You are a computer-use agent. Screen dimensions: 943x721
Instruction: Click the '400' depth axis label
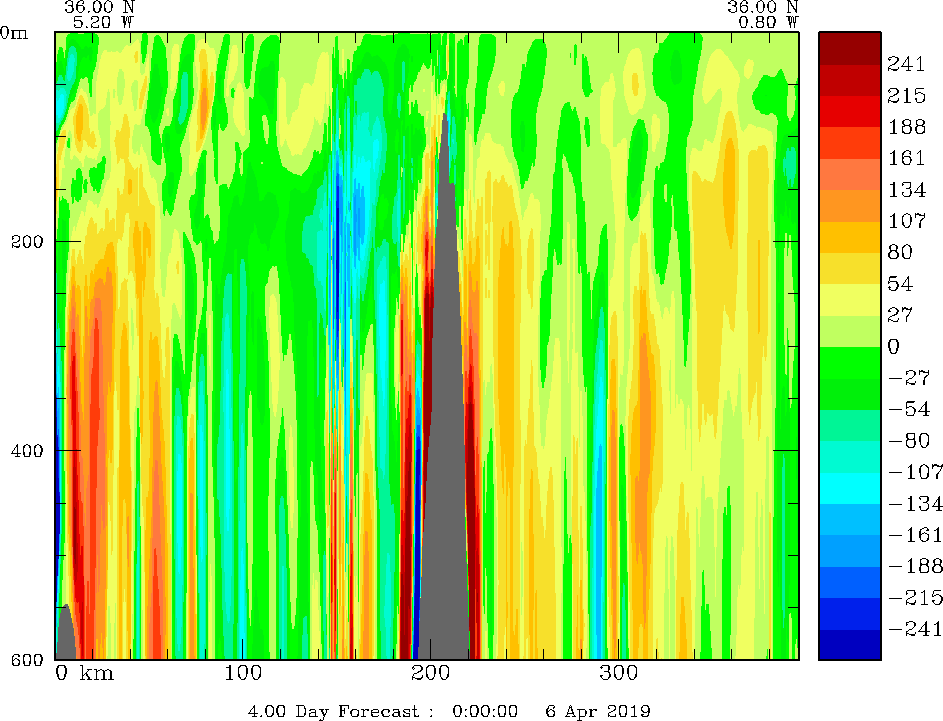[x=27, y=450]
